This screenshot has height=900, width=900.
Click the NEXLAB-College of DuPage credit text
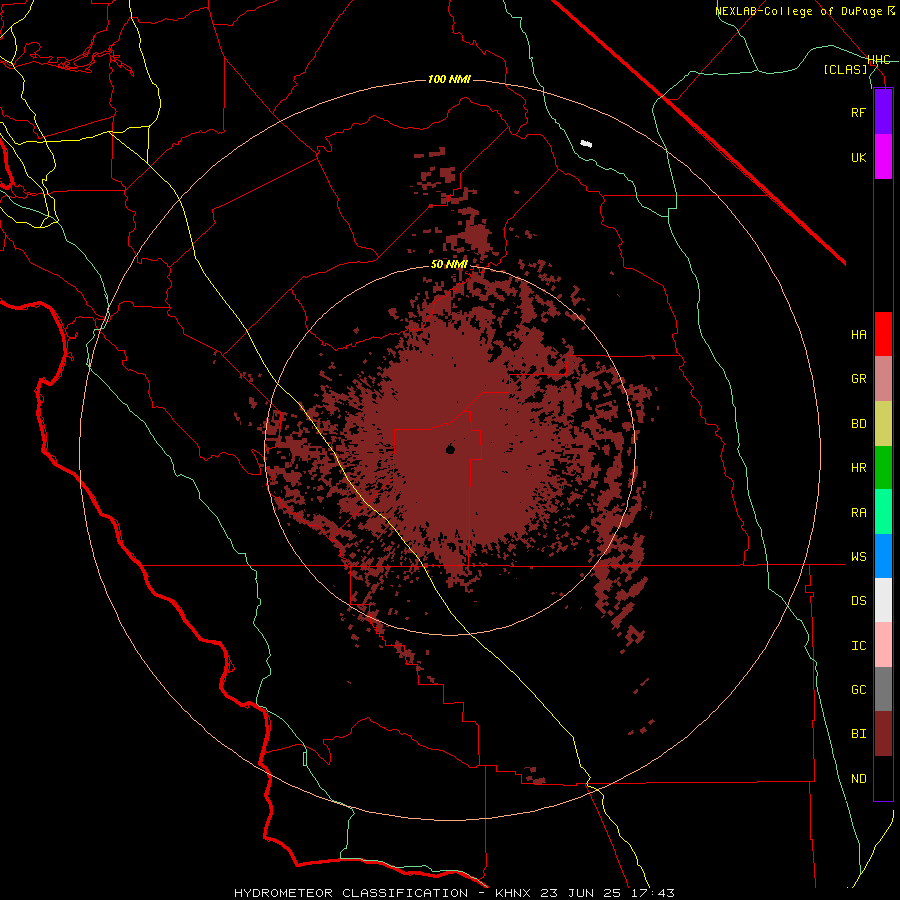[x=805, y=11]
